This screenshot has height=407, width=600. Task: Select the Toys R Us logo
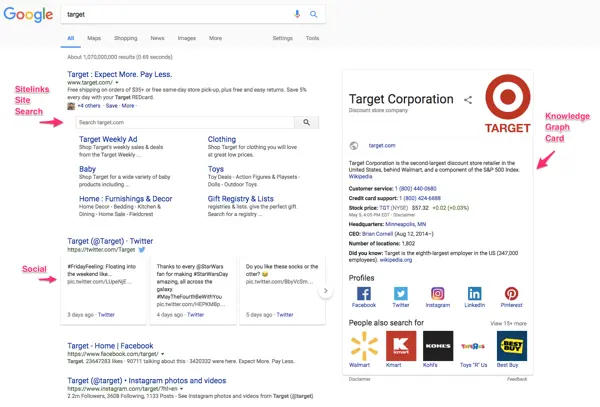click(473, 346)
